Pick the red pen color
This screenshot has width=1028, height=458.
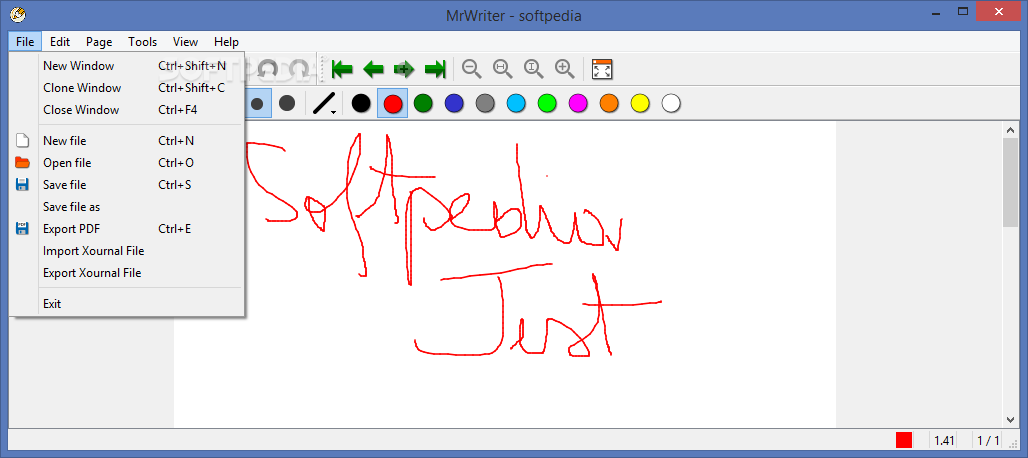392,104
